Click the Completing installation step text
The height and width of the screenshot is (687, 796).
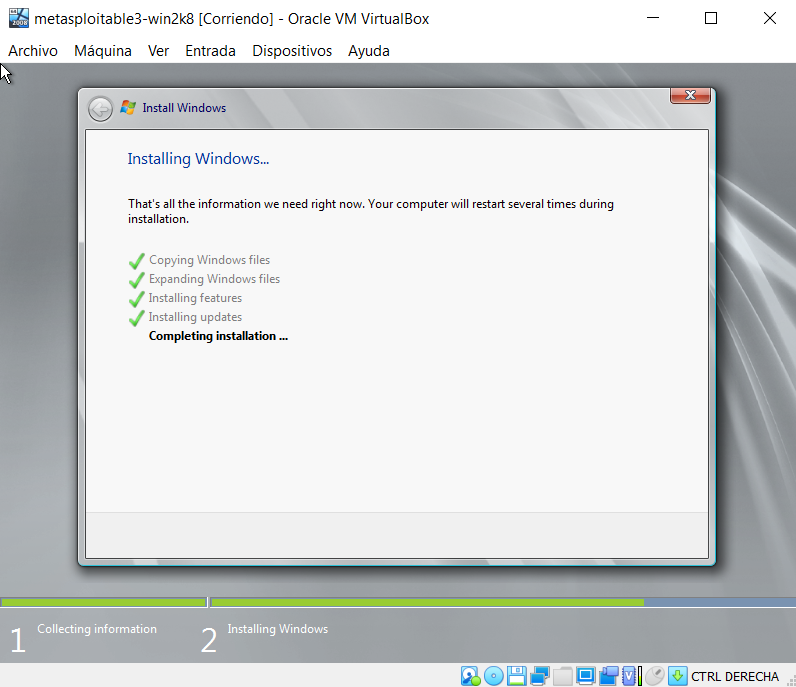(218, 336)
